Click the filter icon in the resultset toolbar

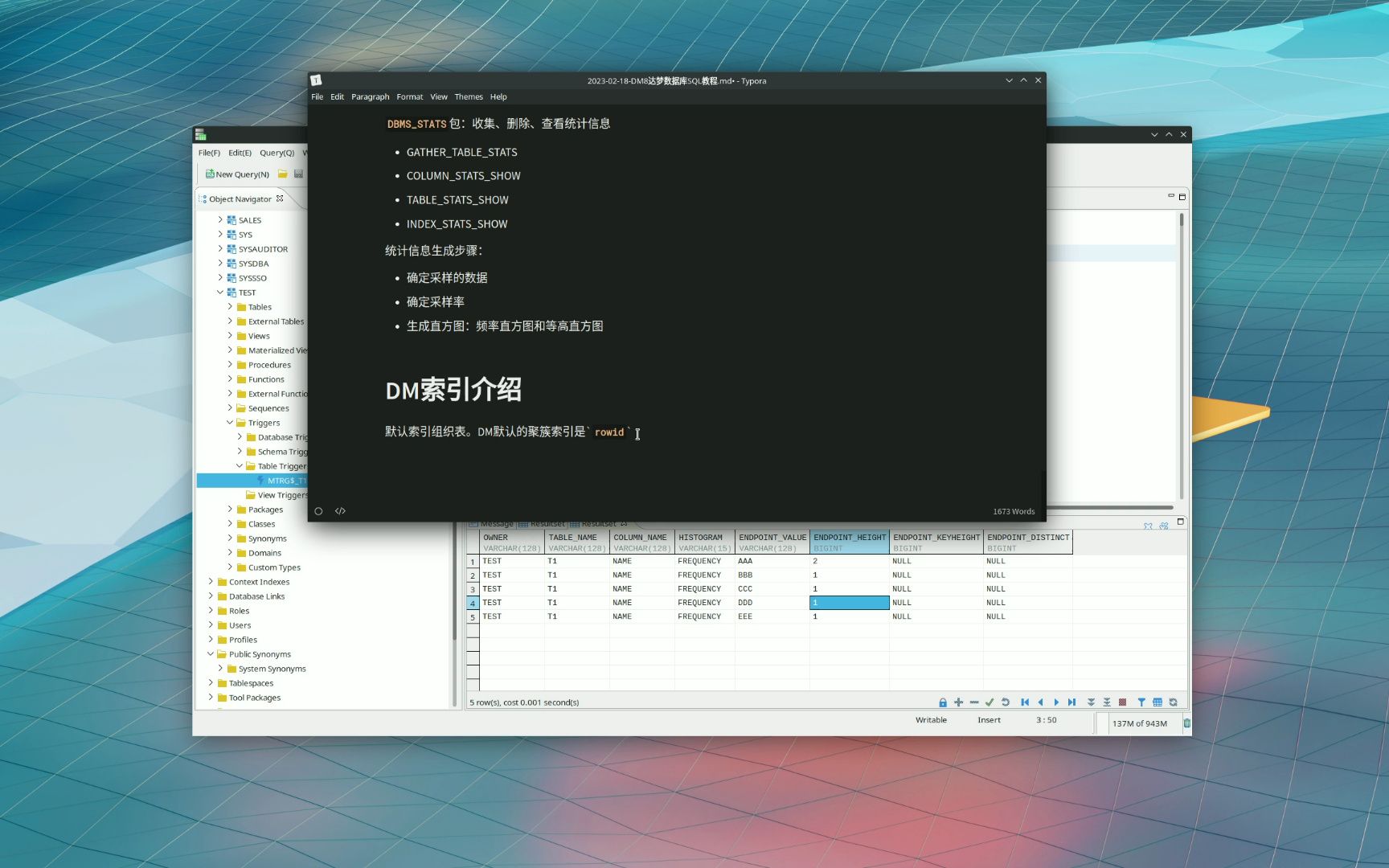pyautogui.click(x=1141, y=702)
